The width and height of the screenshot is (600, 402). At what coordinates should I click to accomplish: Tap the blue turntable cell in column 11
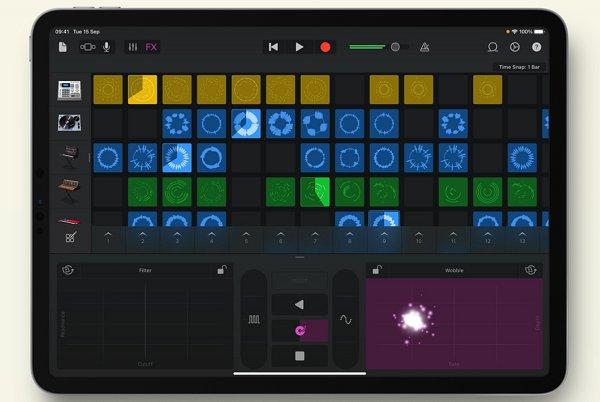click(x=453, y=124)
